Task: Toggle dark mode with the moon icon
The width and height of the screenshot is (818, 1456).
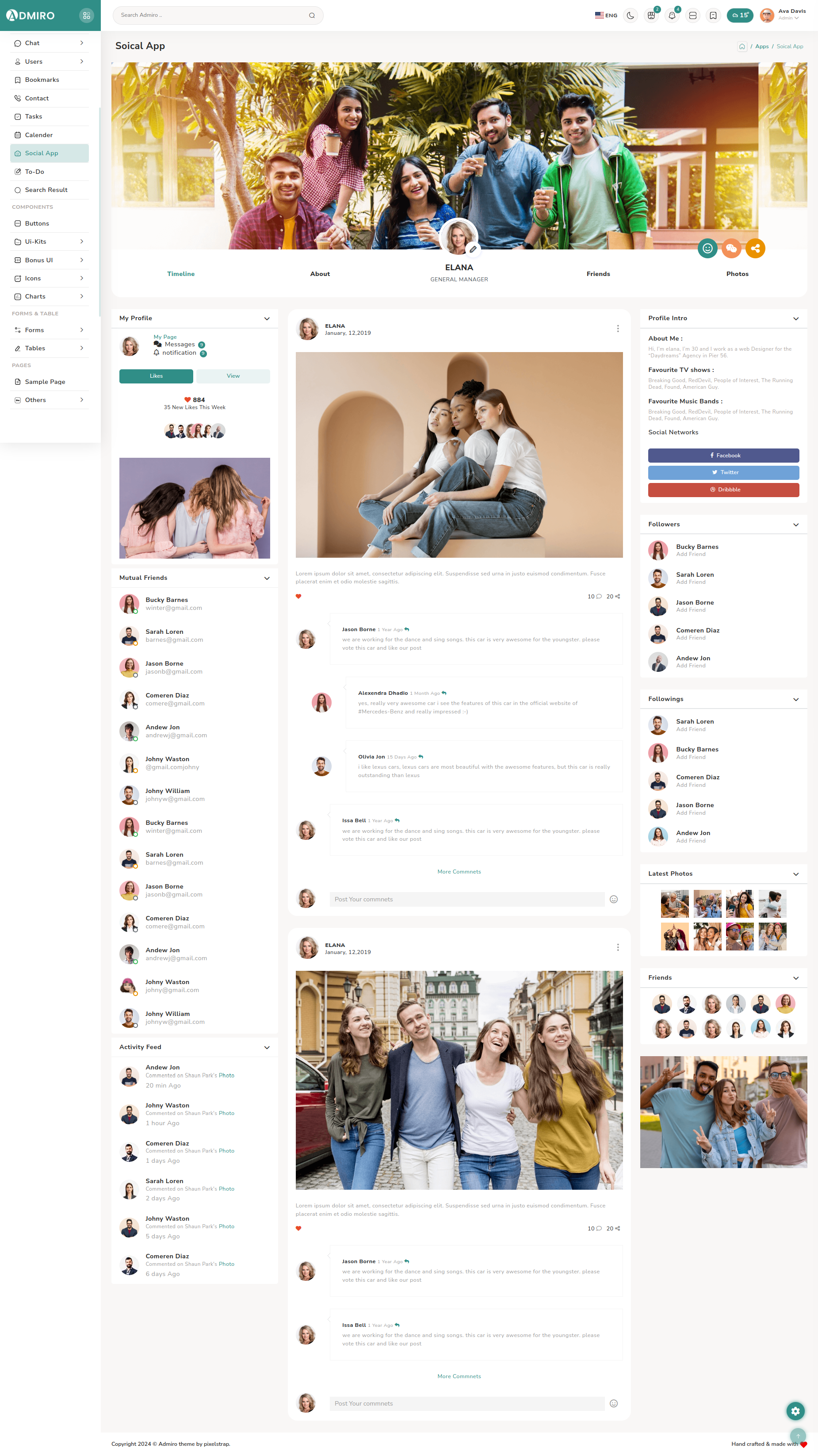Action: [x=631, y=16]
